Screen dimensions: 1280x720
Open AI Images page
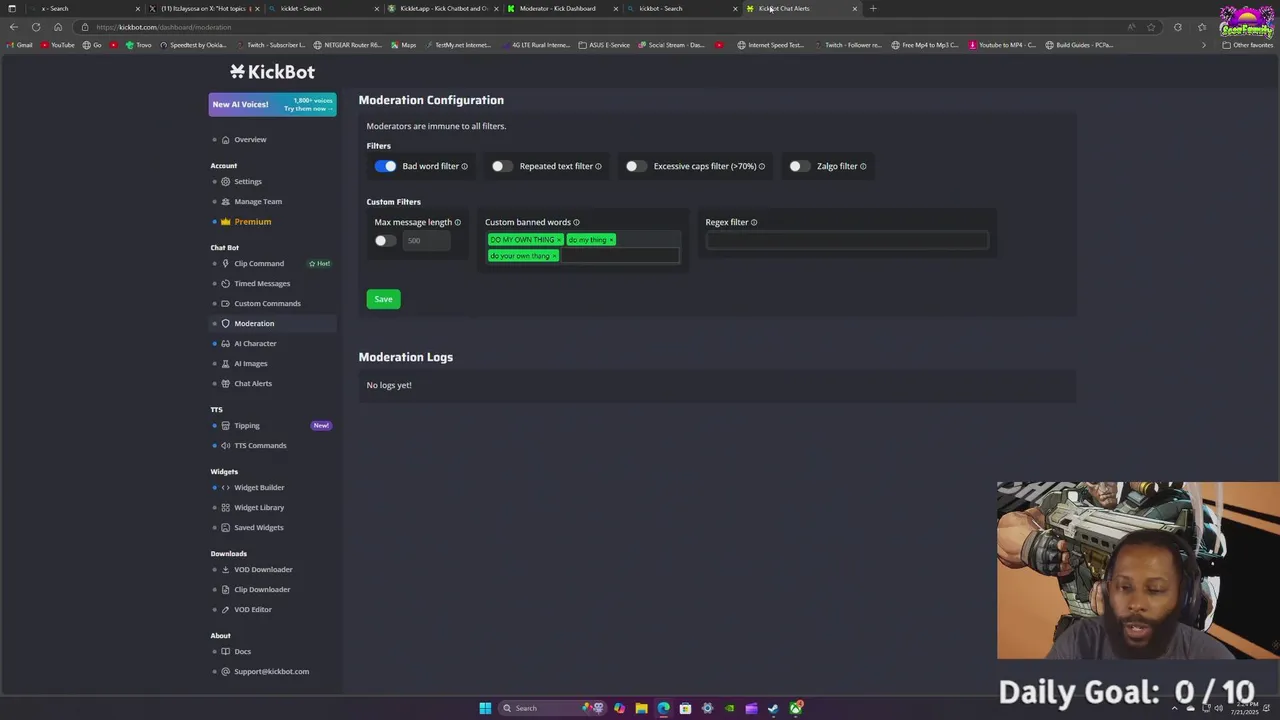coord(250,364)
